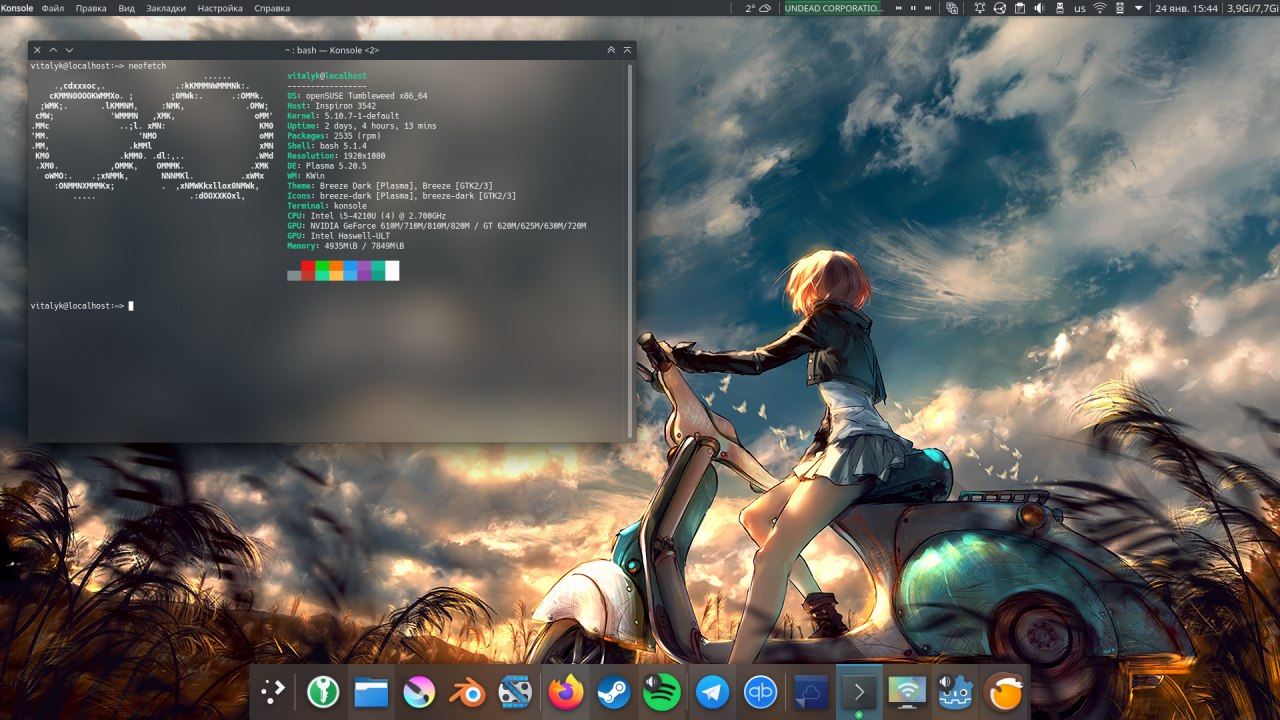Toggle keep-above double chevron in Konsole titlebar
The height and width of the screenshot is (720, 1280).
coord(611,49)
